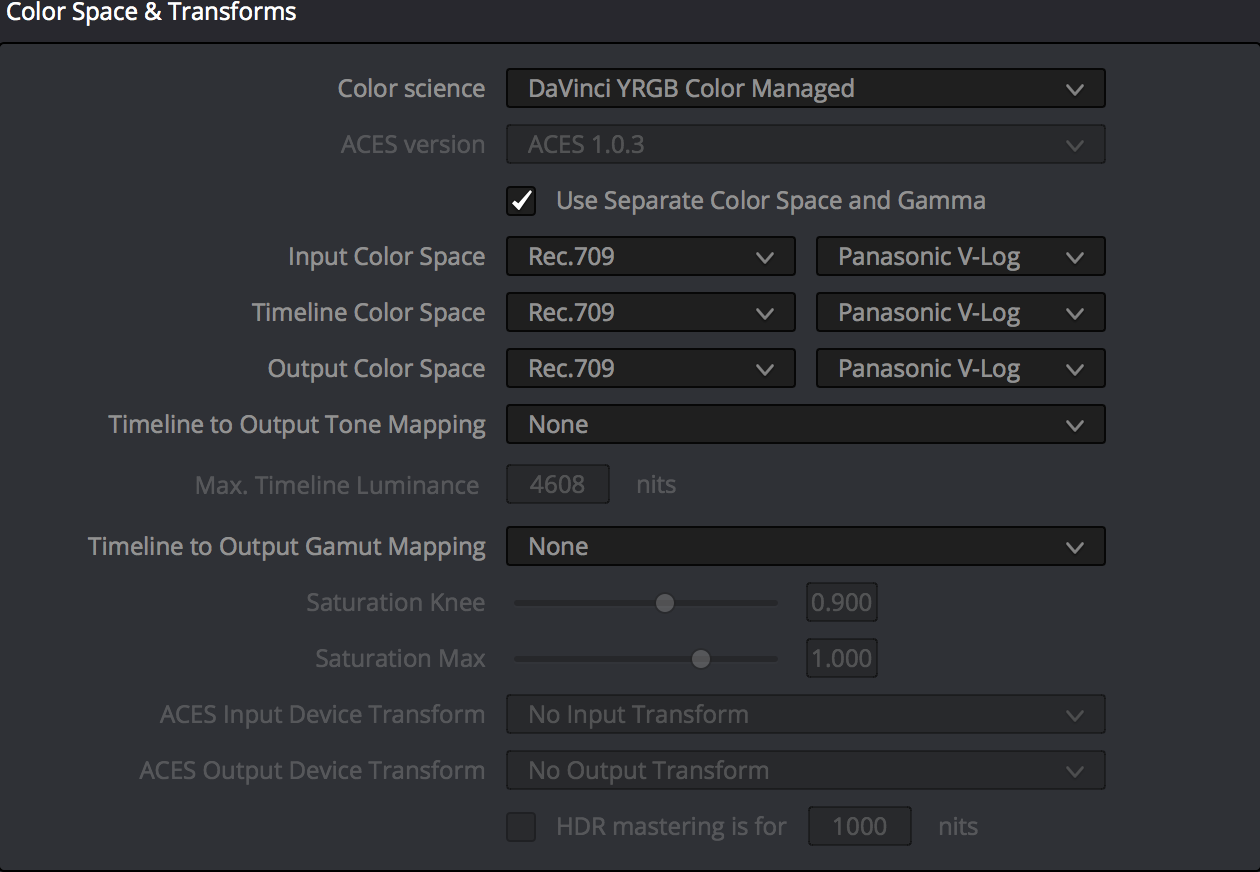The height and width of the screenshot is (872, 1260).
Task: Open the Color science dropdown
Action: (805, 88)
